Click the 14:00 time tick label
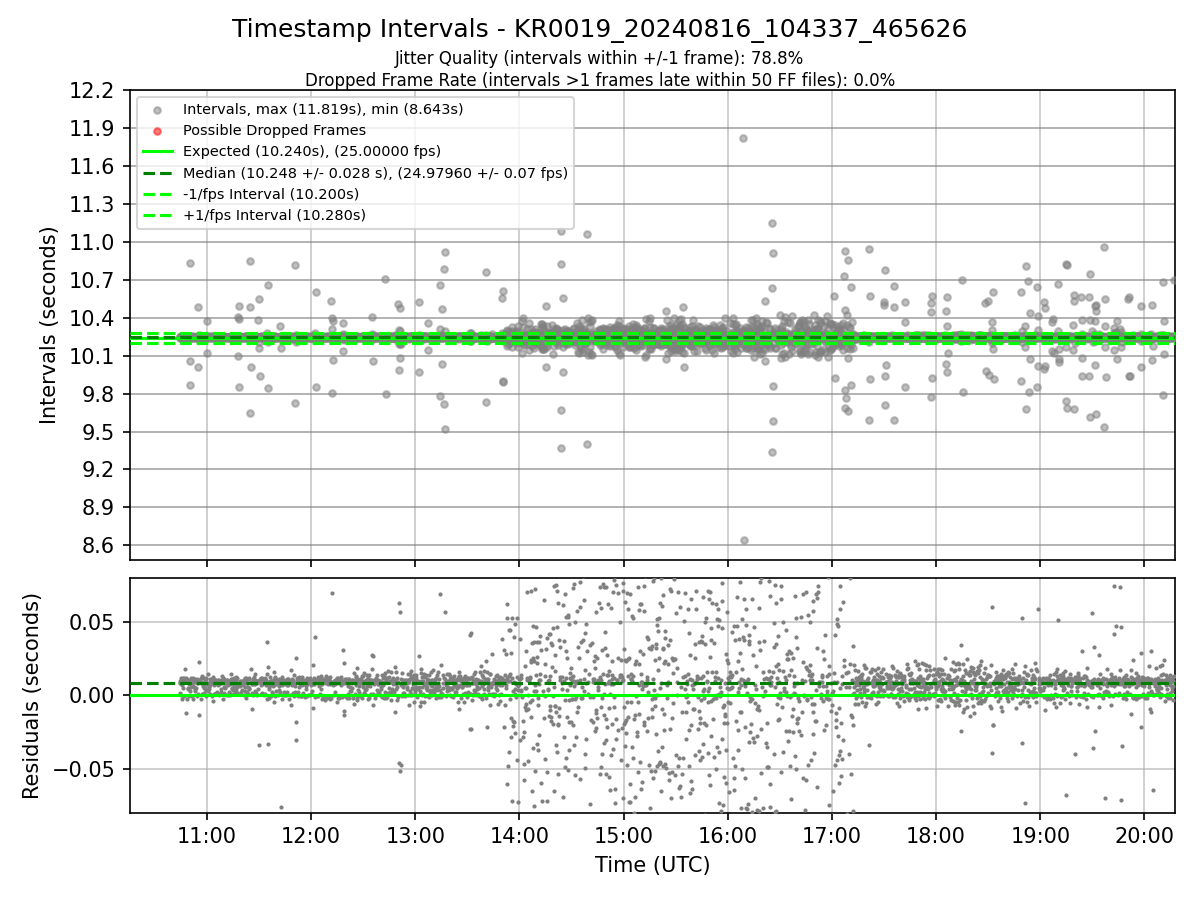Viewport: 1200px width, 900px height. [519, 836]
